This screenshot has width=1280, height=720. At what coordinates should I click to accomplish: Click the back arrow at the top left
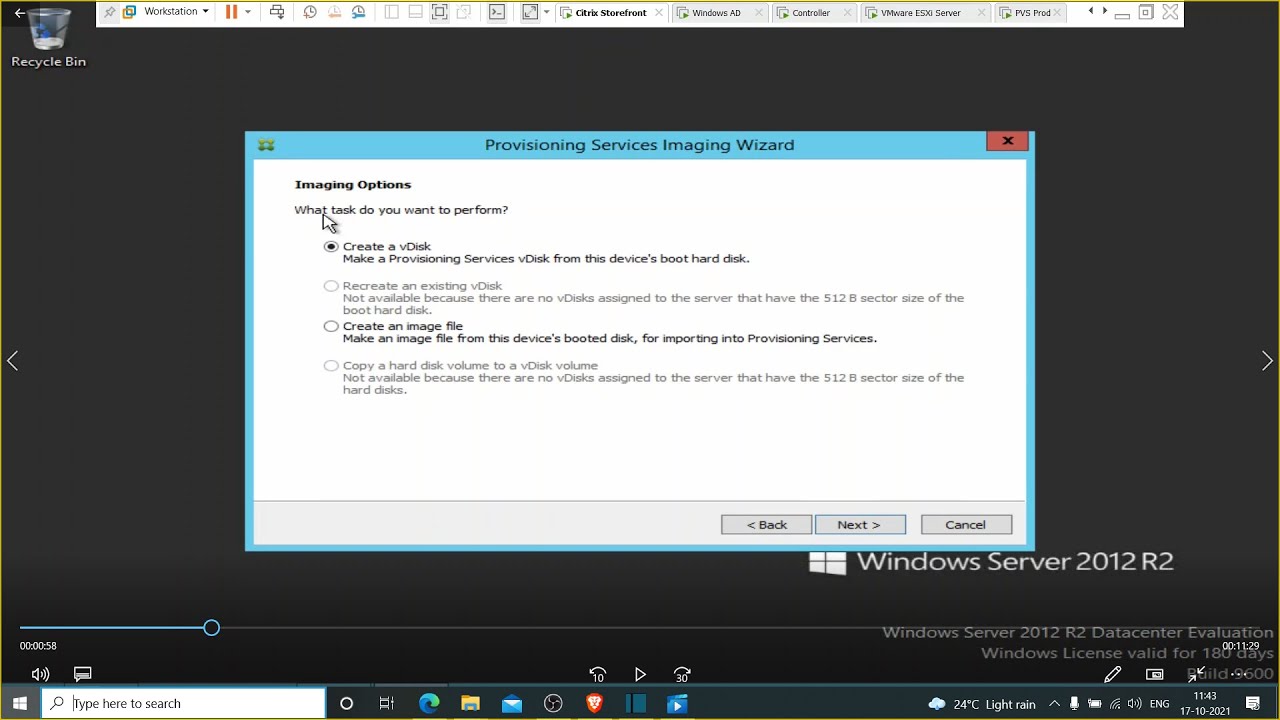pos(19,13)
